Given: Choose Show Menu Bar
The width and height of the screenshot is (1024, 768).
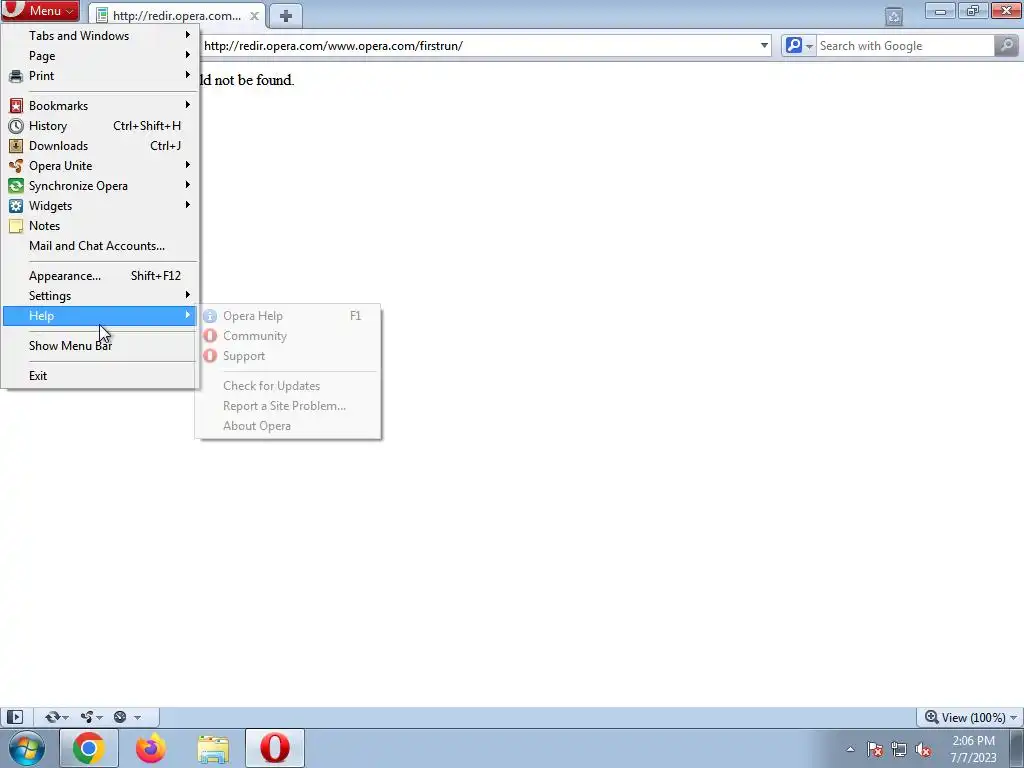Looking at the screenshot, I should pyautogui.click(x=100, y=345).
